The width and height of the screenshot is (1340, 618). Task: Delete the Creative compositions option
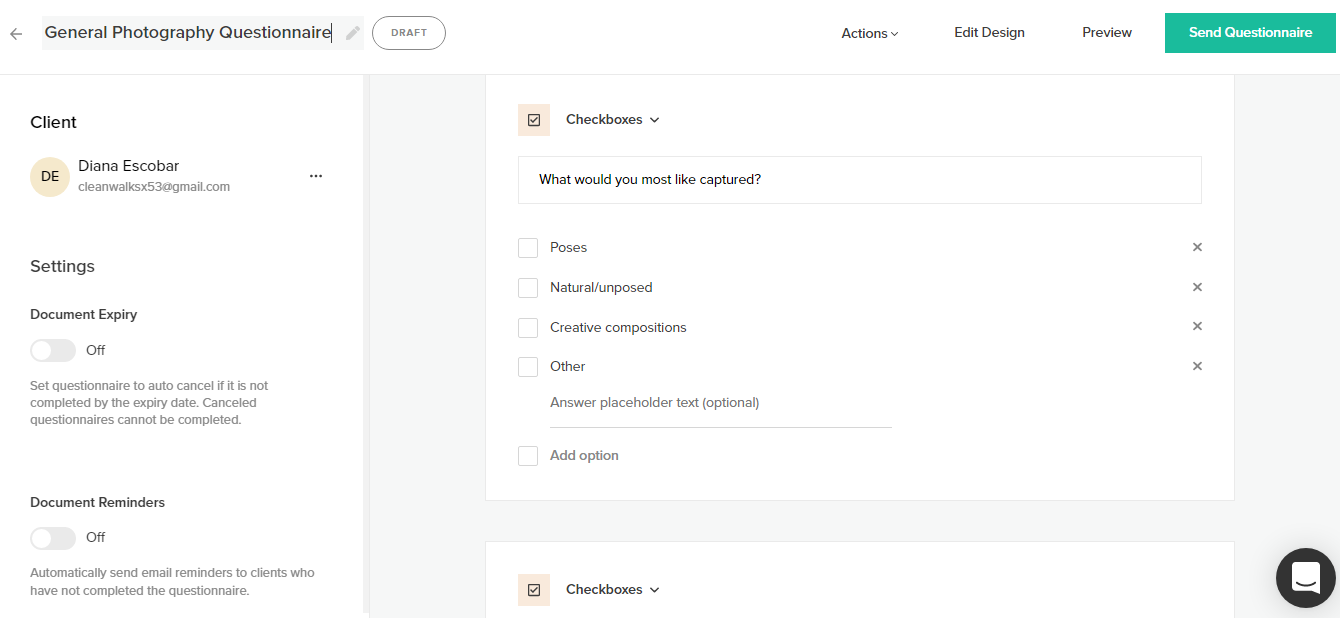(1197, 326)
